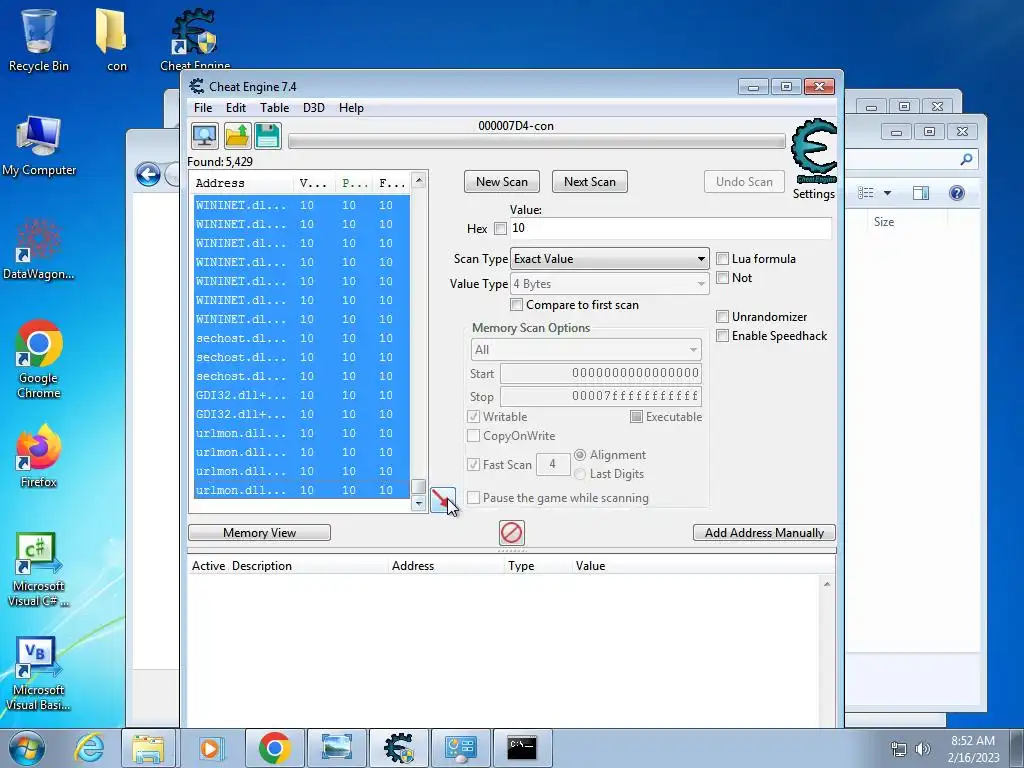Toggle the Fast Scan checkbox
The image size is (1024, 768).
(x=473, y=464)
